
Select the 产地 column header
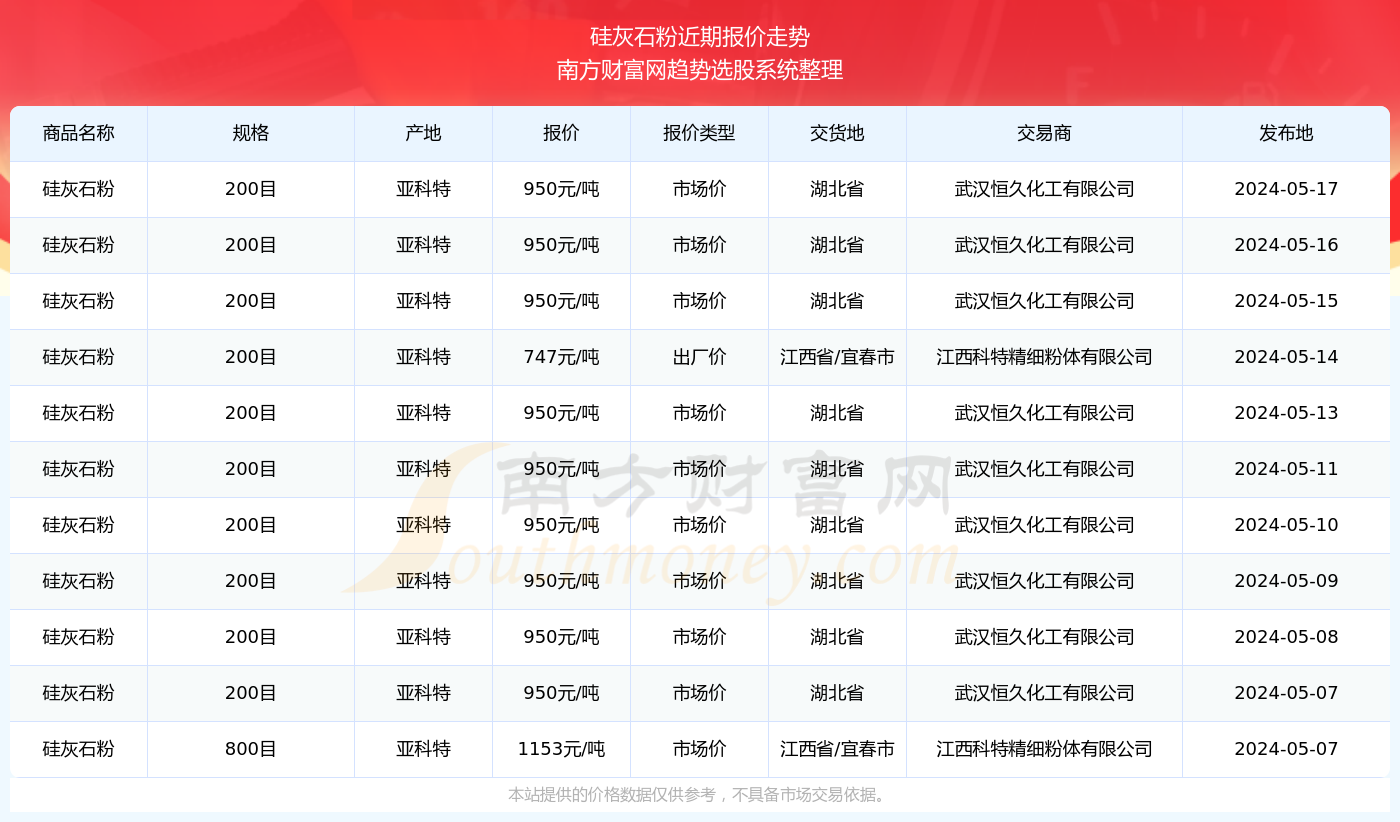pyautogui.click(x=424, y=133)
